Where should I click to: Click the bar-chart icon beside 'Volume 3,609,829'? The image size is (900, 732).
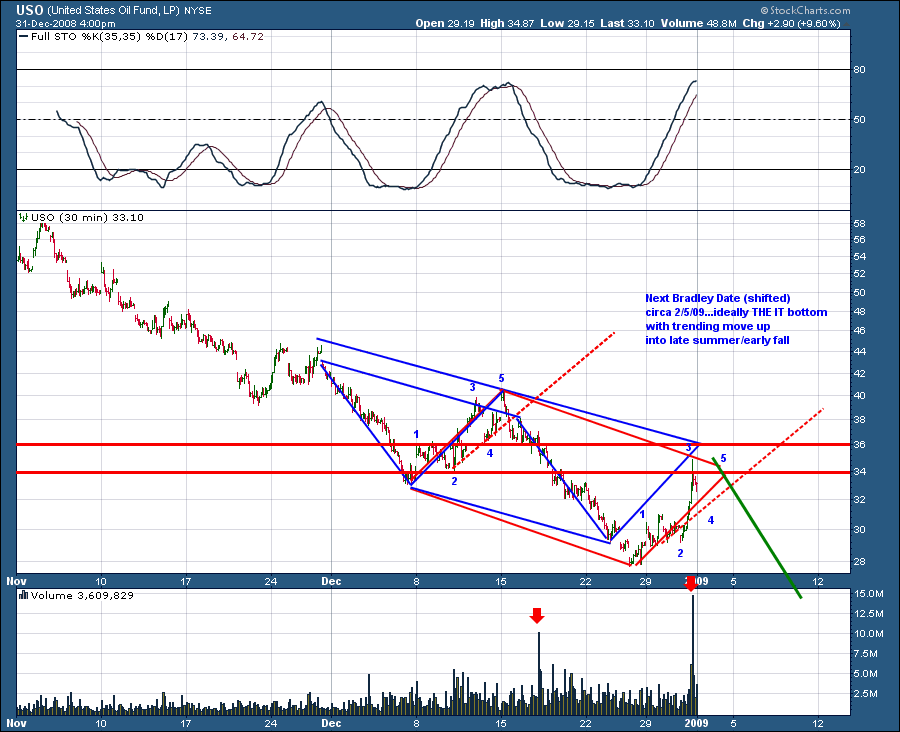23,595
